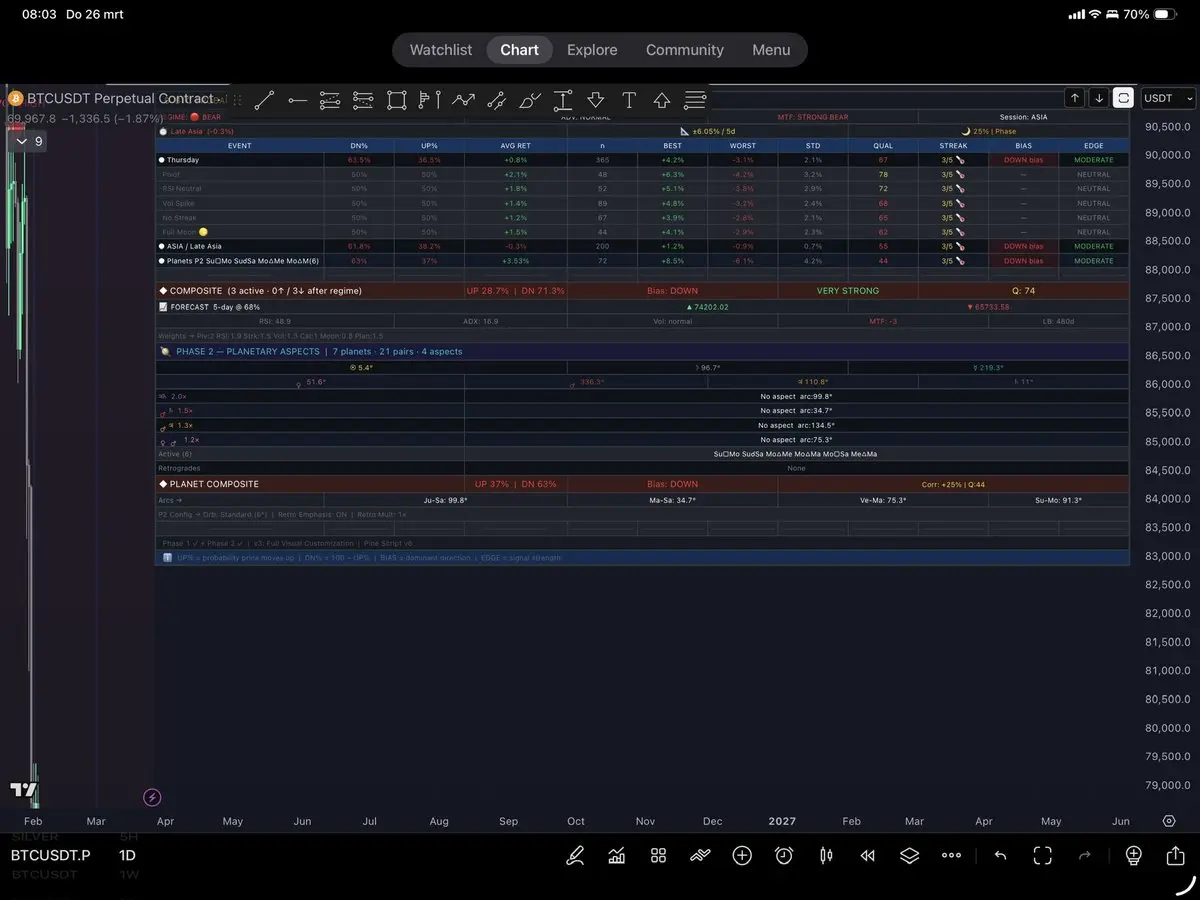Pick the text annotation tool
Screen dimensions: 1200x900
pos(629,100)
